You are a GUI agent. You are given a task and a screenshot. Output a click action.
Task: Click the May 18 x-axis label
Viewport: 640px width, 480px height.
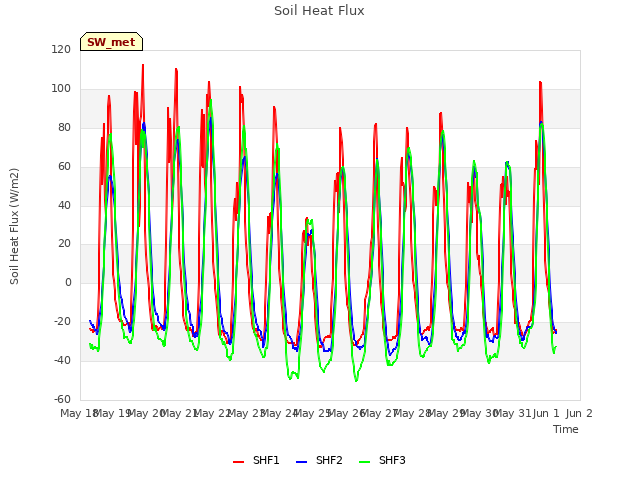pyautogui.click(x=78, y=413)
